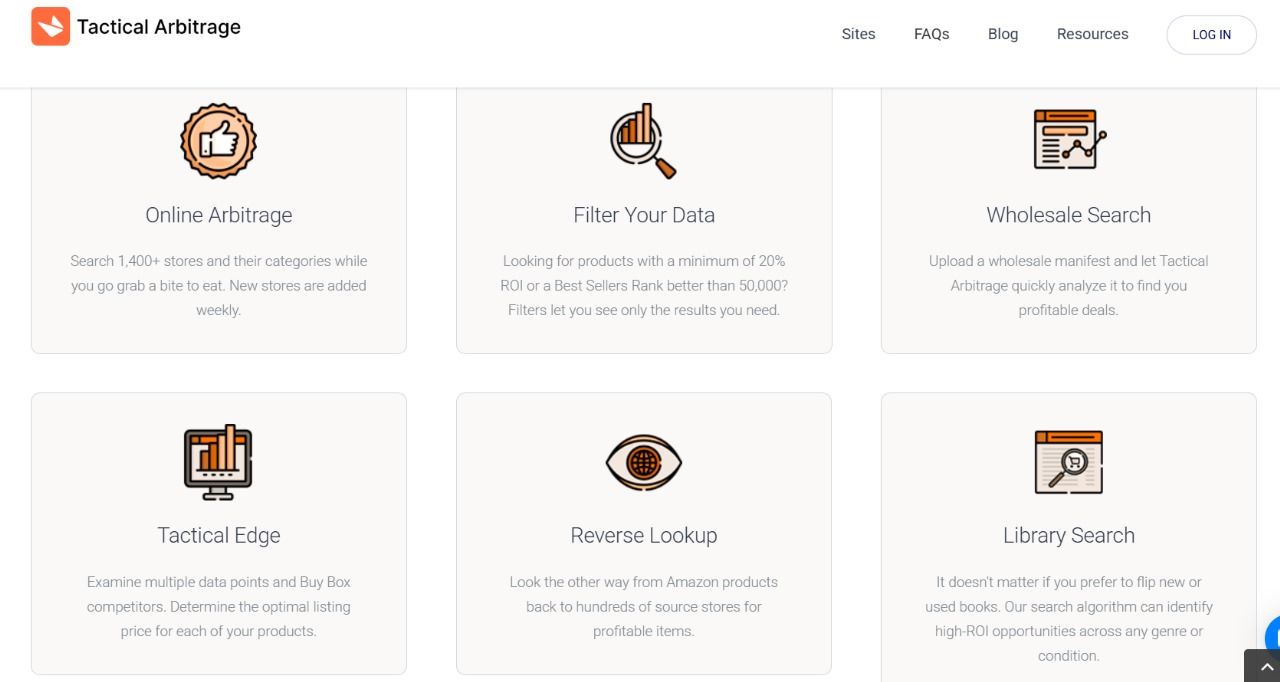Screen dimensions: 1280x682
Task: Open the FAQs navigation link
Action: pos(931,34)
